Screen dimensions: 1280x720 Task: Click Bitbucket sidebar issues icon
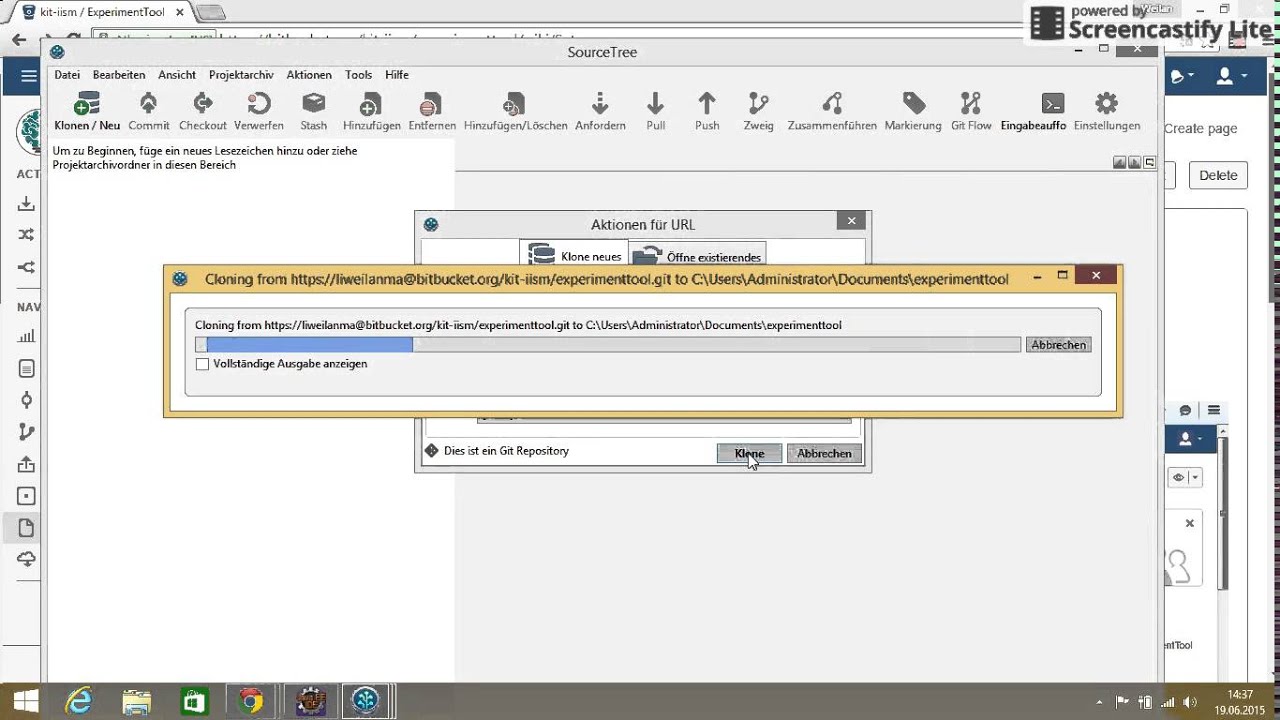[26, 496]
